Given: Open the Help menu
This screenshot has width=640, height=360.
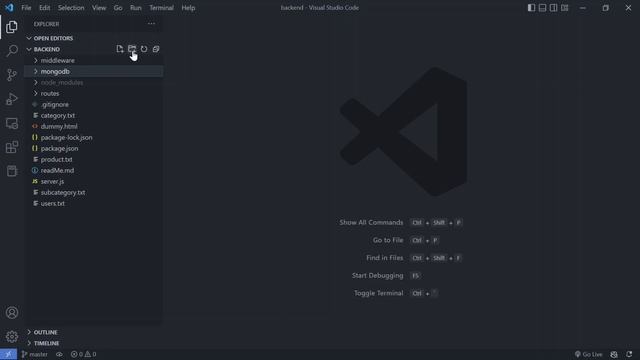Looking at the screenshot, I should (x=188, y=8).
